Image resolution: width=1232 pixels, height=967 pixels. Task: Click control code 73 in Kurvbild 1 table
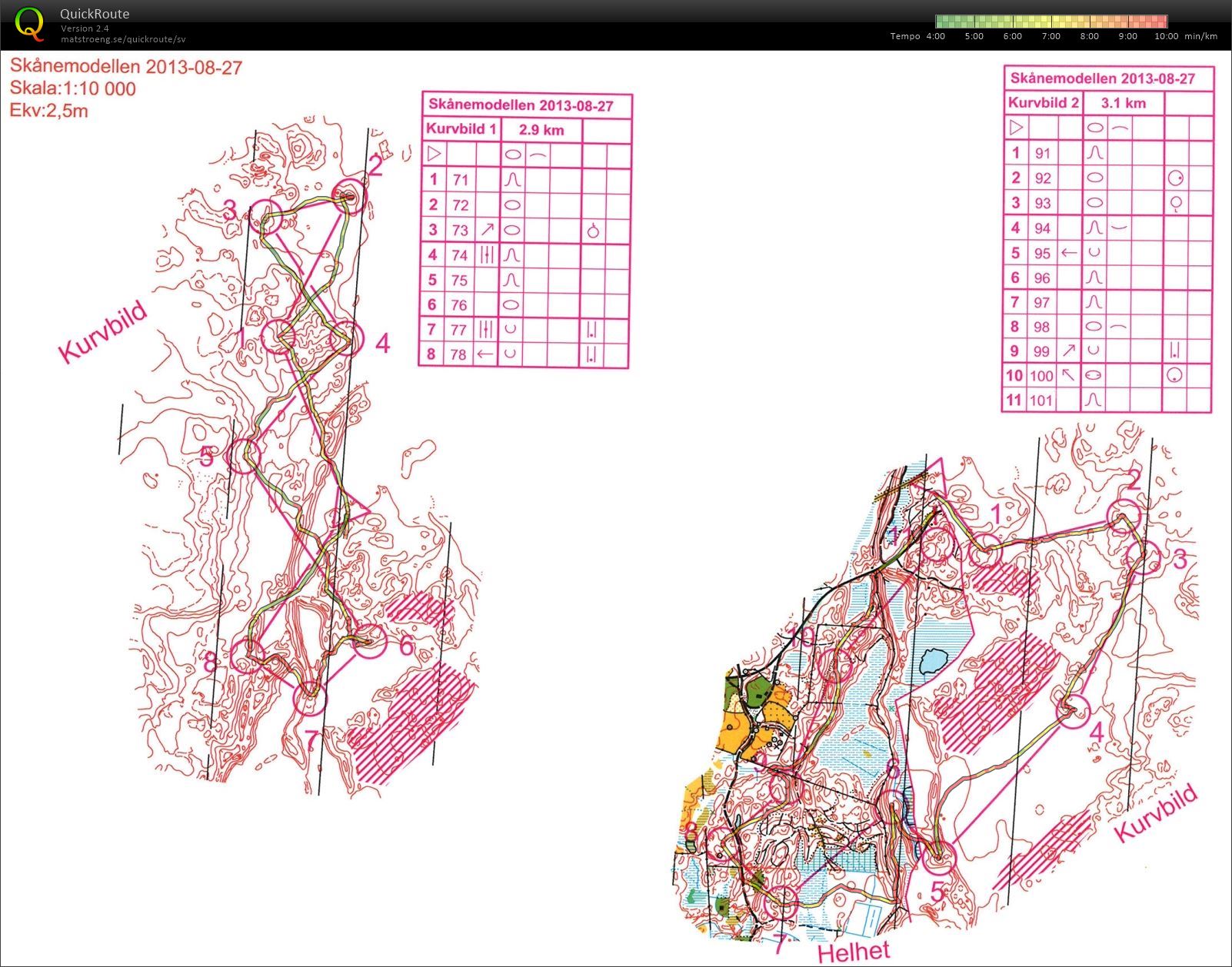(x=460, y=230)
